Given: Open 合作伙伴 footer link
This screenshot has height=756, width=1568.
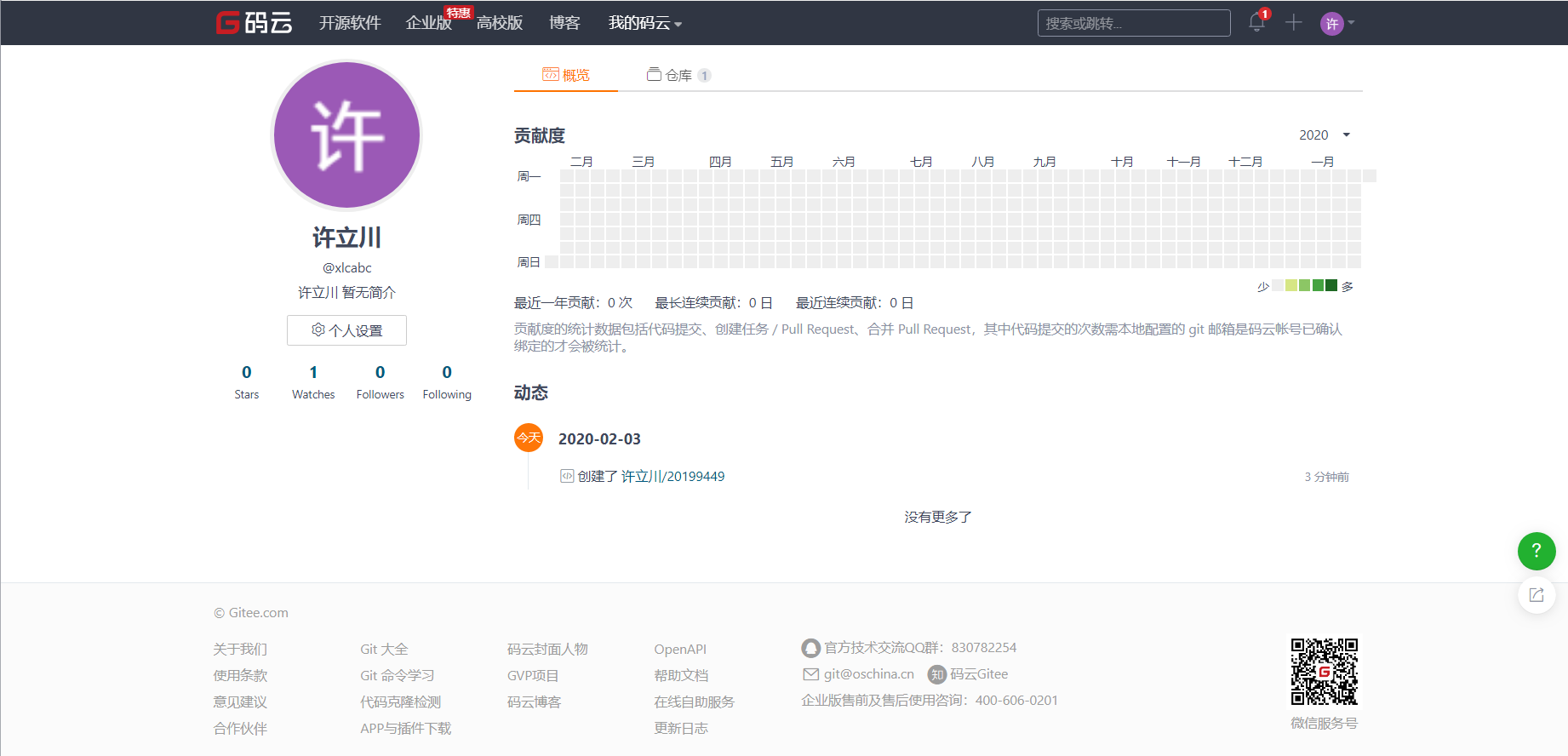Looking at the screenshot, I should click(x=240, y=728).
